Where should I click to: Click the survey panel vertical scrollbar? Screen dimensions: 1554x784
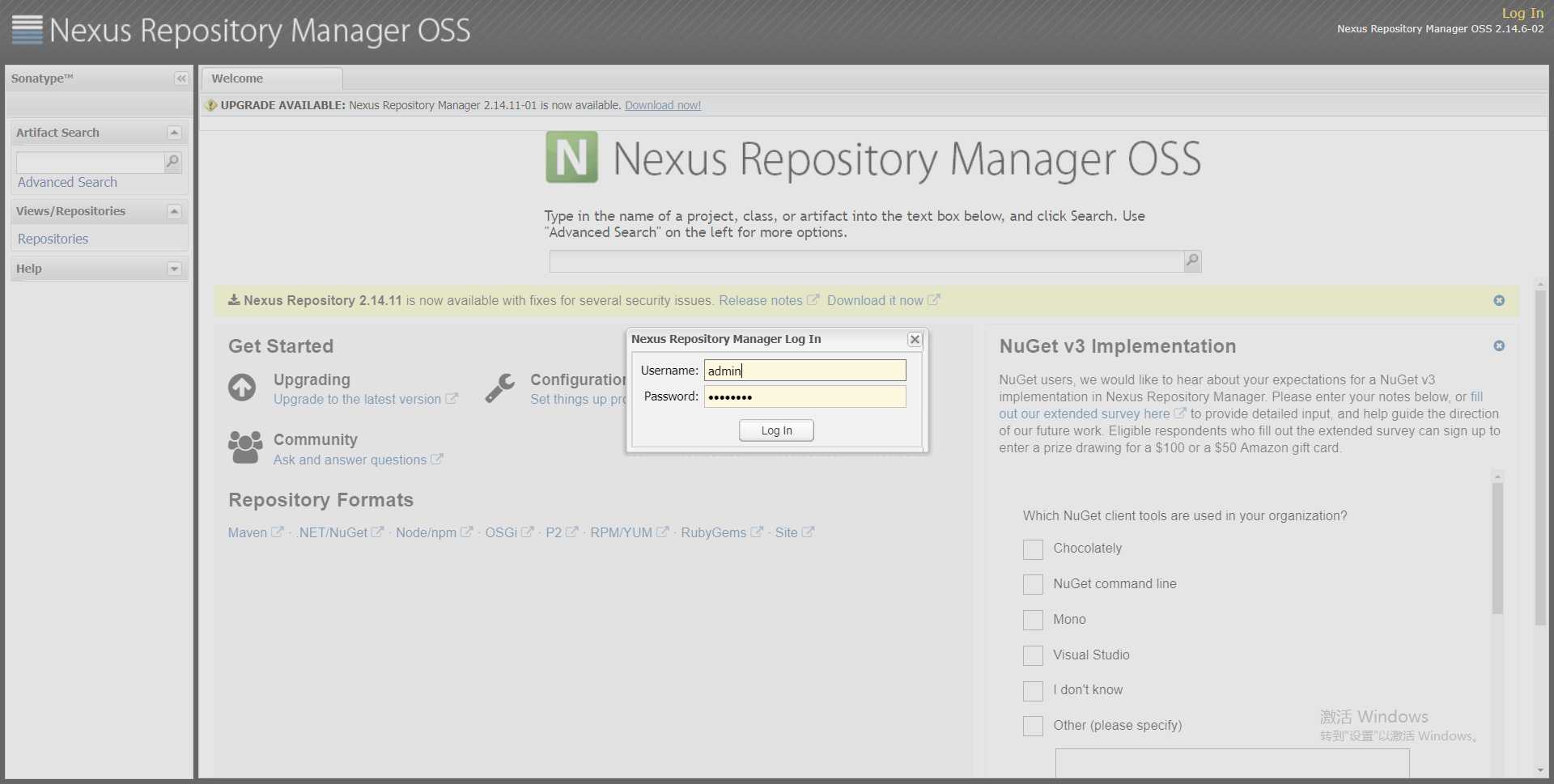click(x=1497, y=548)
